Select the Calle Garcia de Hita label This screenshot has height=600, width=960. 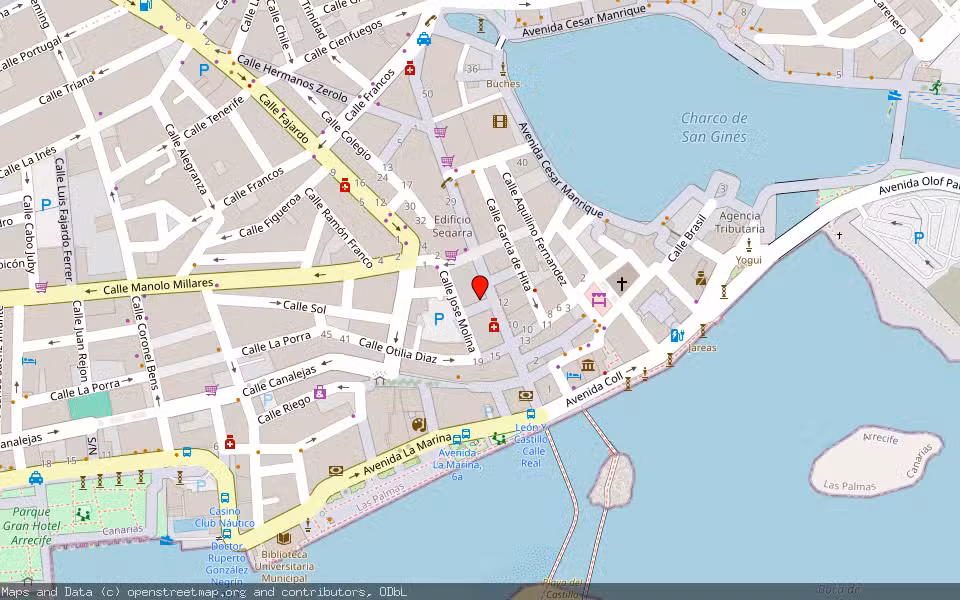click(509, 244)
